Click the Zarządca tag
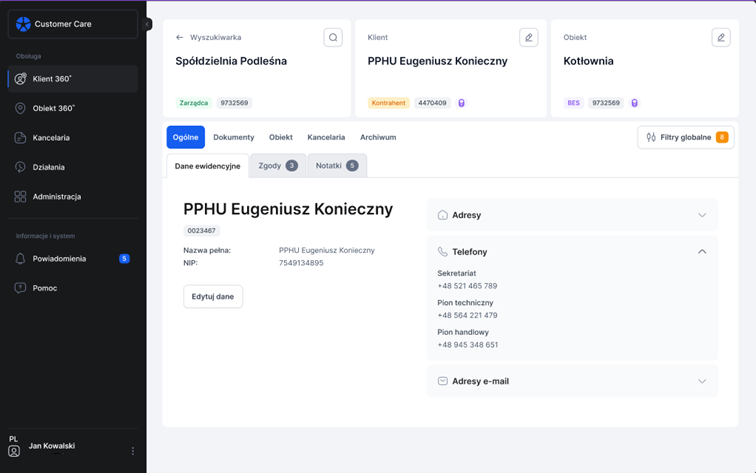 click(194, 103)
